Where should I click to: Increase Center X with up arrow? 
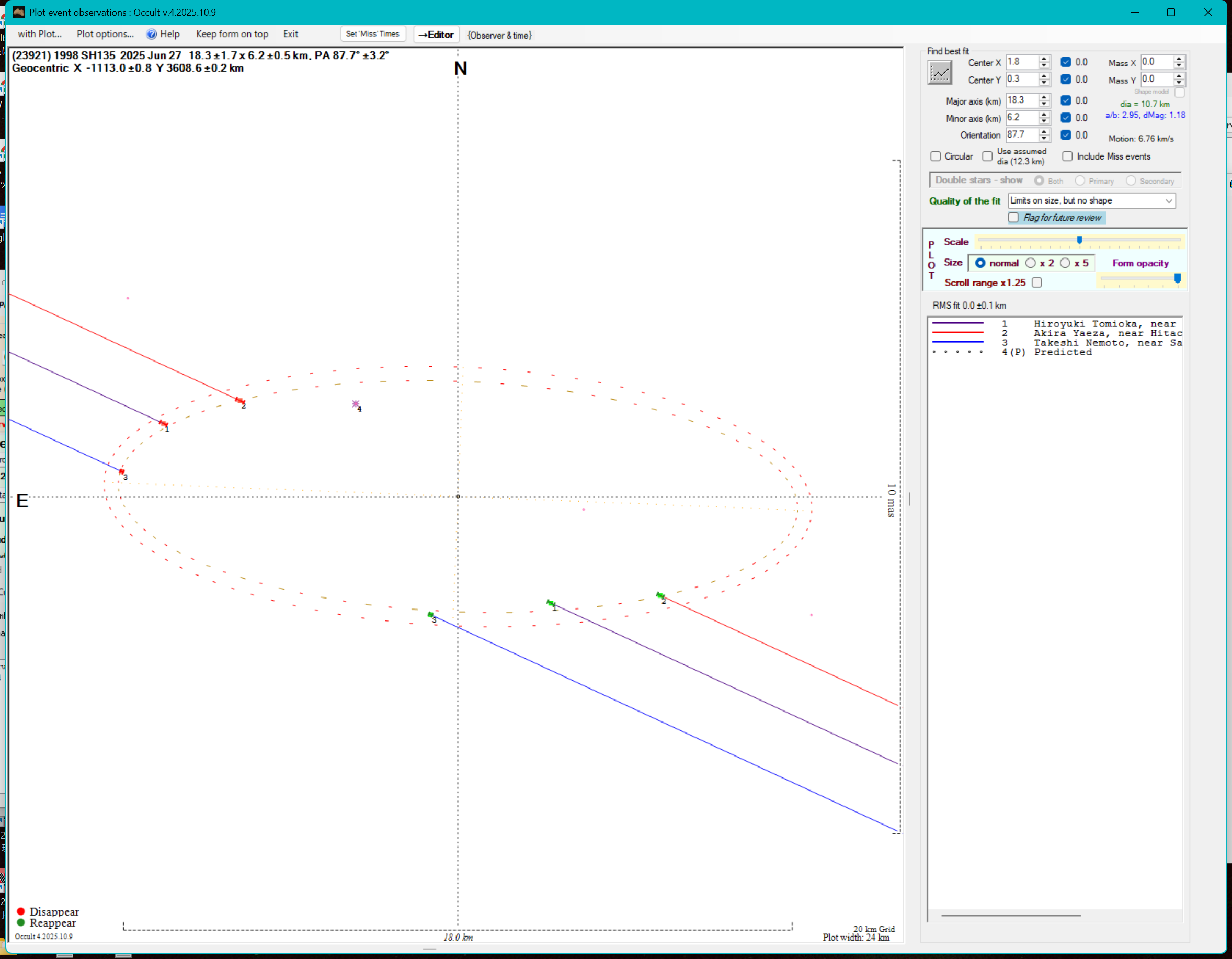1044,59
